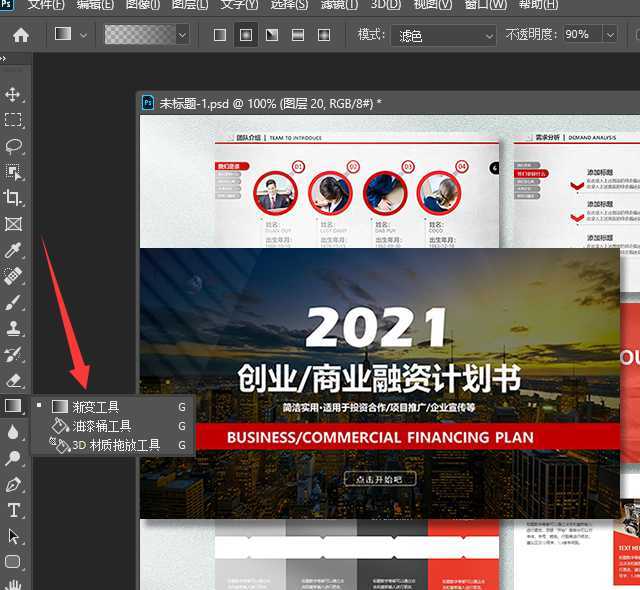The width and height of the screenshot is (640, 590).
Task: Choose Linear Gradient style
Action: coord(220,35)
